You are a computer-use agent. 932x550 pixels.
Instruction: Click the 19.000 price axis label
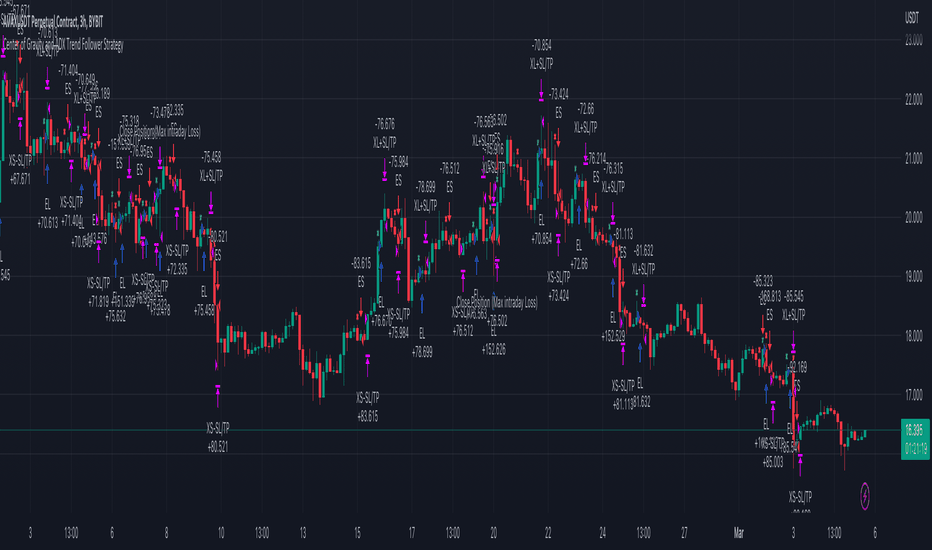point(913,276)
